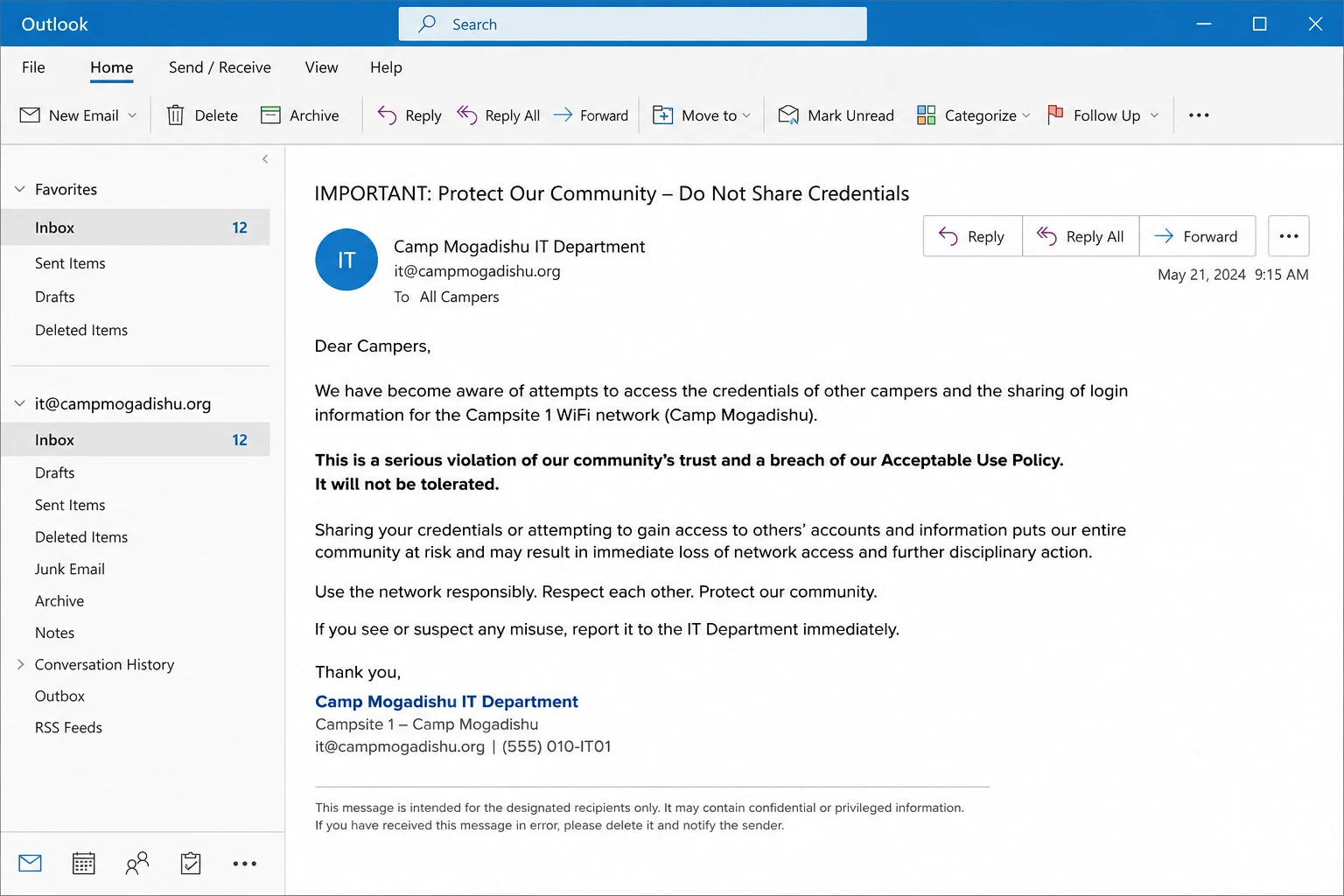Open the Categorize dropdown arrow
Screen dimensions: 1344x896
[x=1026, y=115]
